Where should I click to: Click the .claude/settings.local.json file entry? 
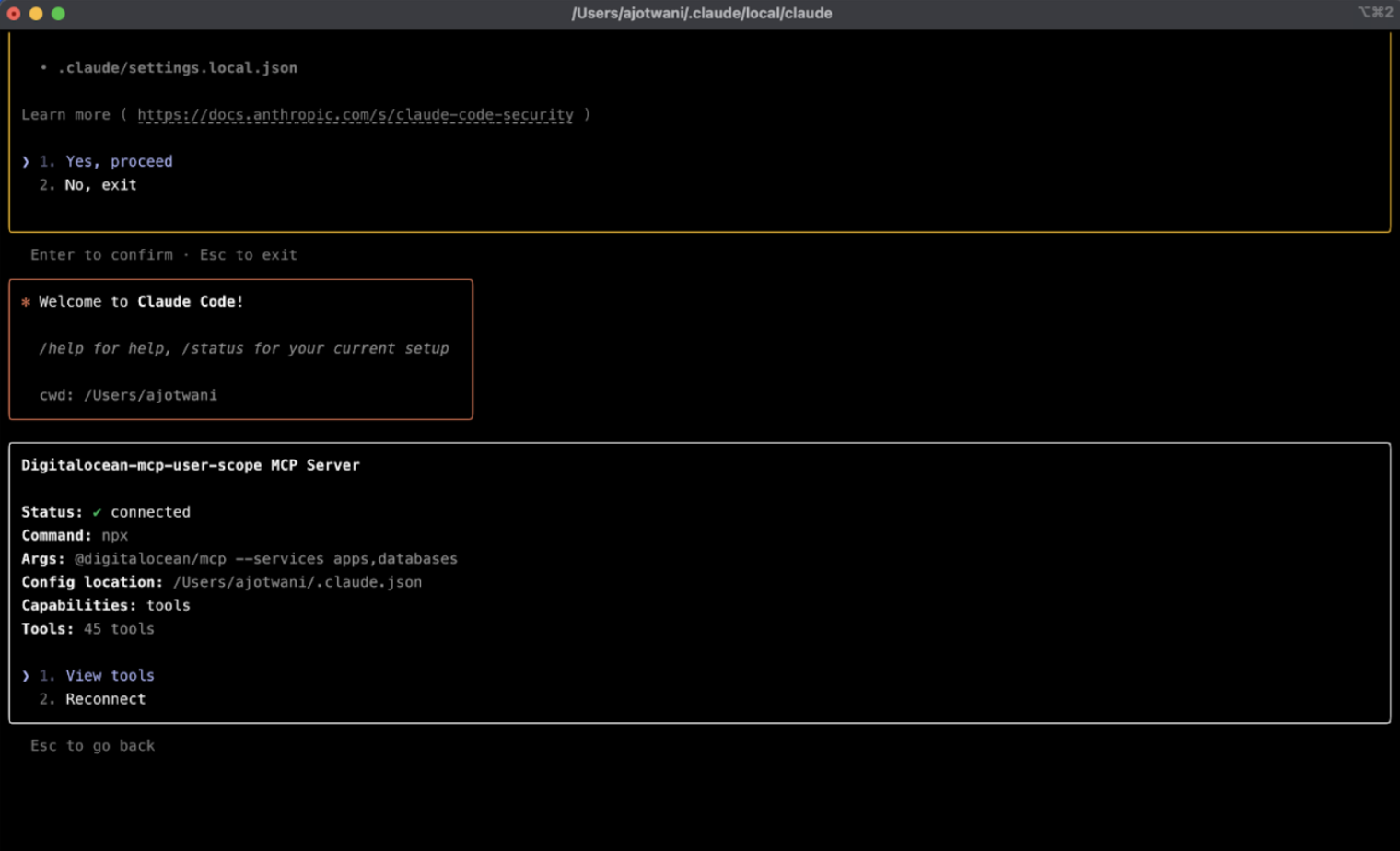coord(177,68)
